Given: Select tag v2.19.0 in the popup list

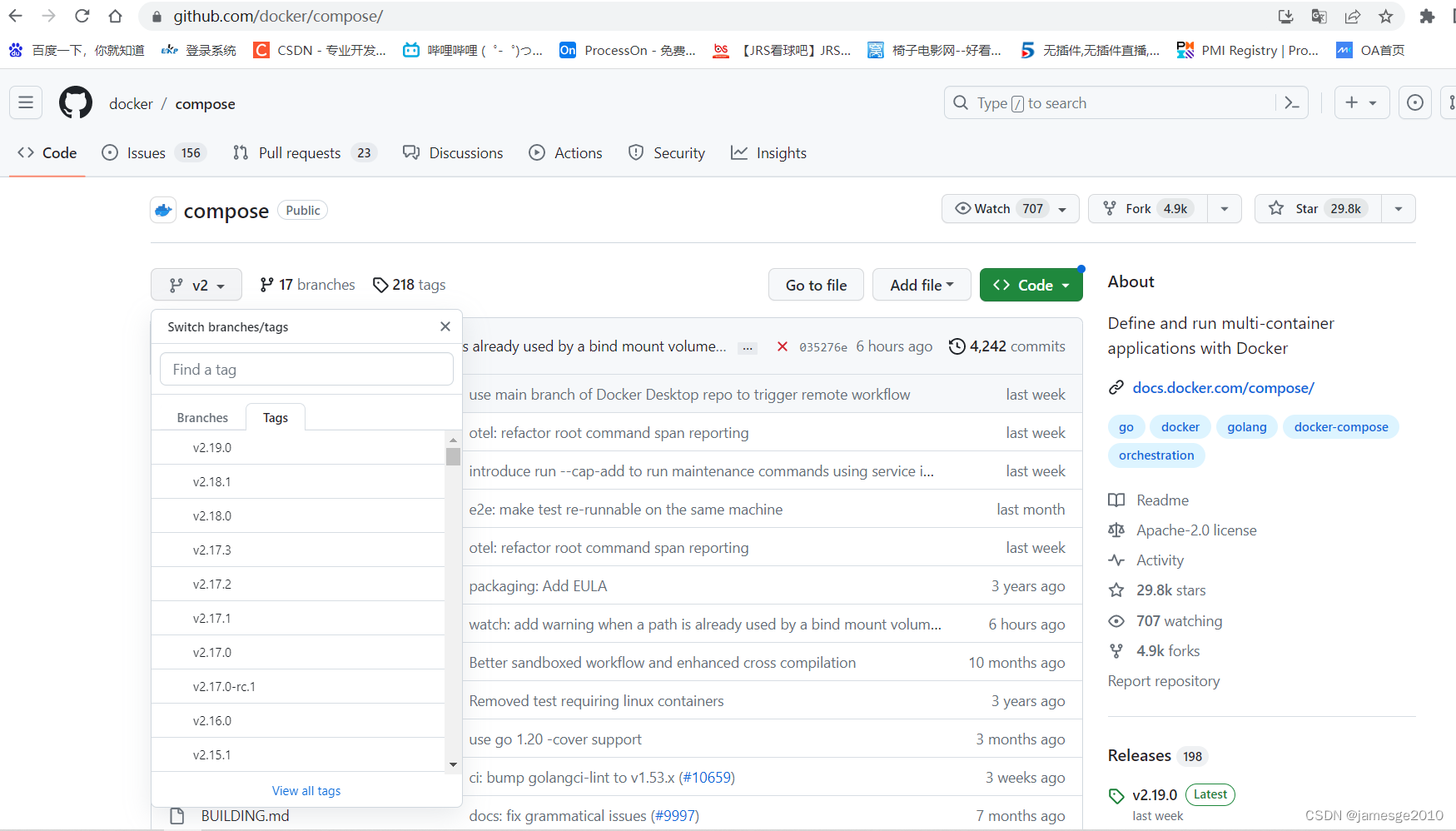Looking at the screenshot, I should pyautogui.click(x=298, y=447).
